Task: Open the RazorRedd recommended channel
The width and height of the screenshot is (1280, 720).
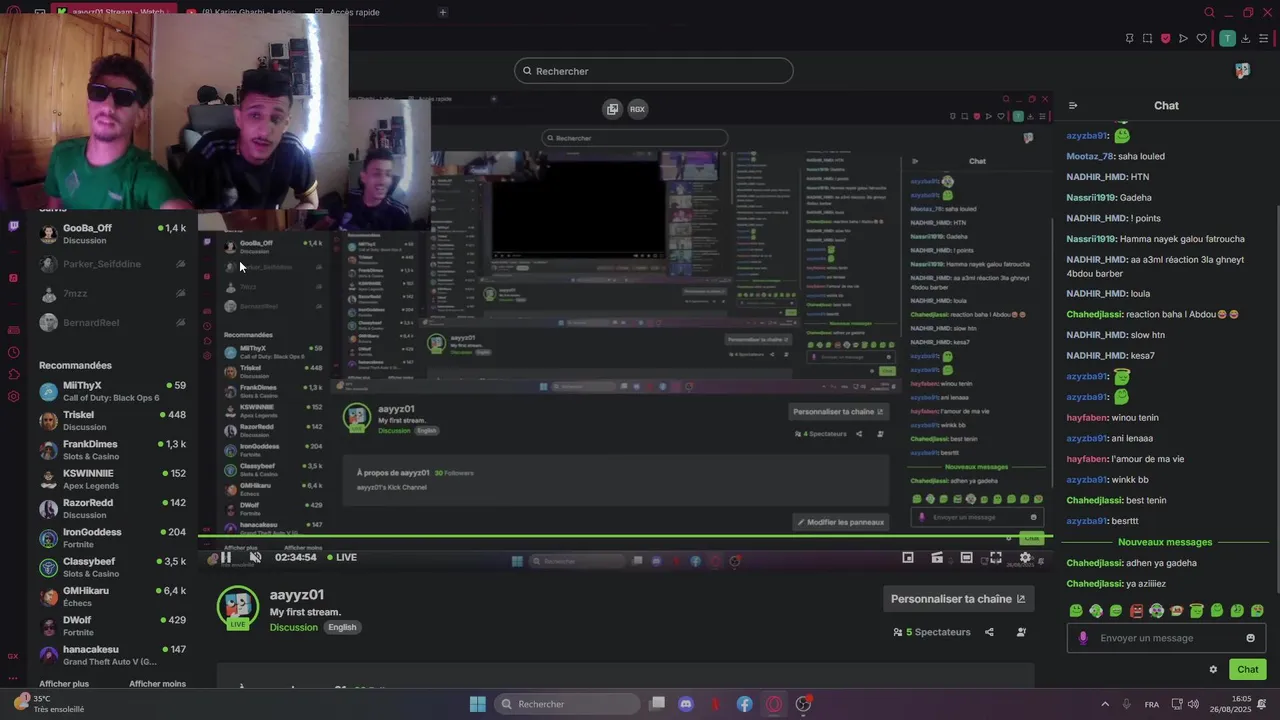Action: pos(112,508)
